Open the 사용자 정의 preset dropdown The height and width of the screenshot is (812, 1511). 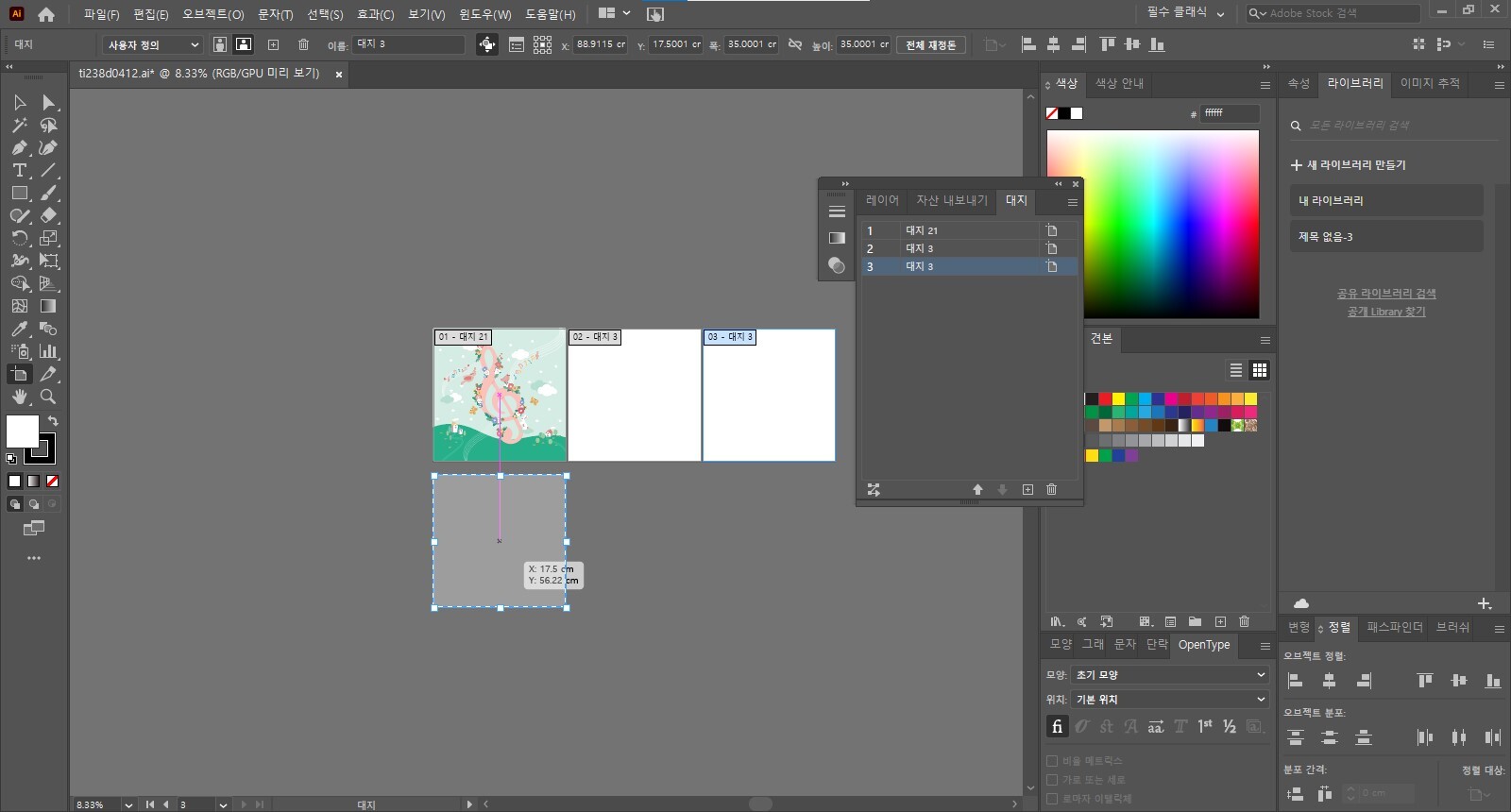152,44
